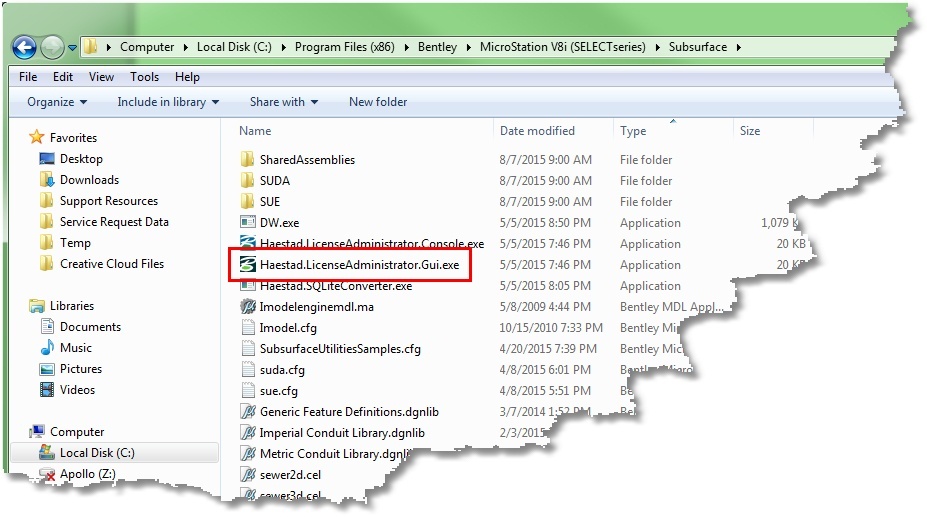The height and width of the screenshot is (525, 927).
Task: Open Service Request Data folder in Favorites
Action: 114,222
